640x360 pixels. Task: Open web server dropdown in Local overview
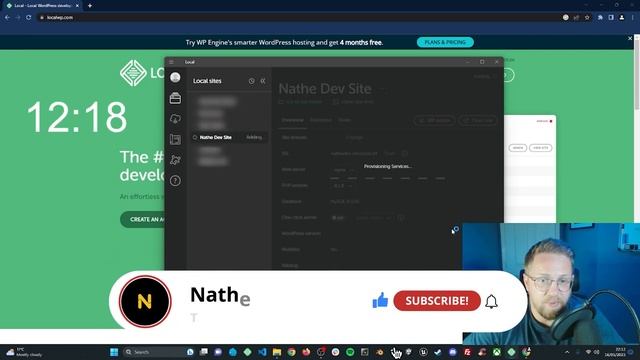coord(343,169)
